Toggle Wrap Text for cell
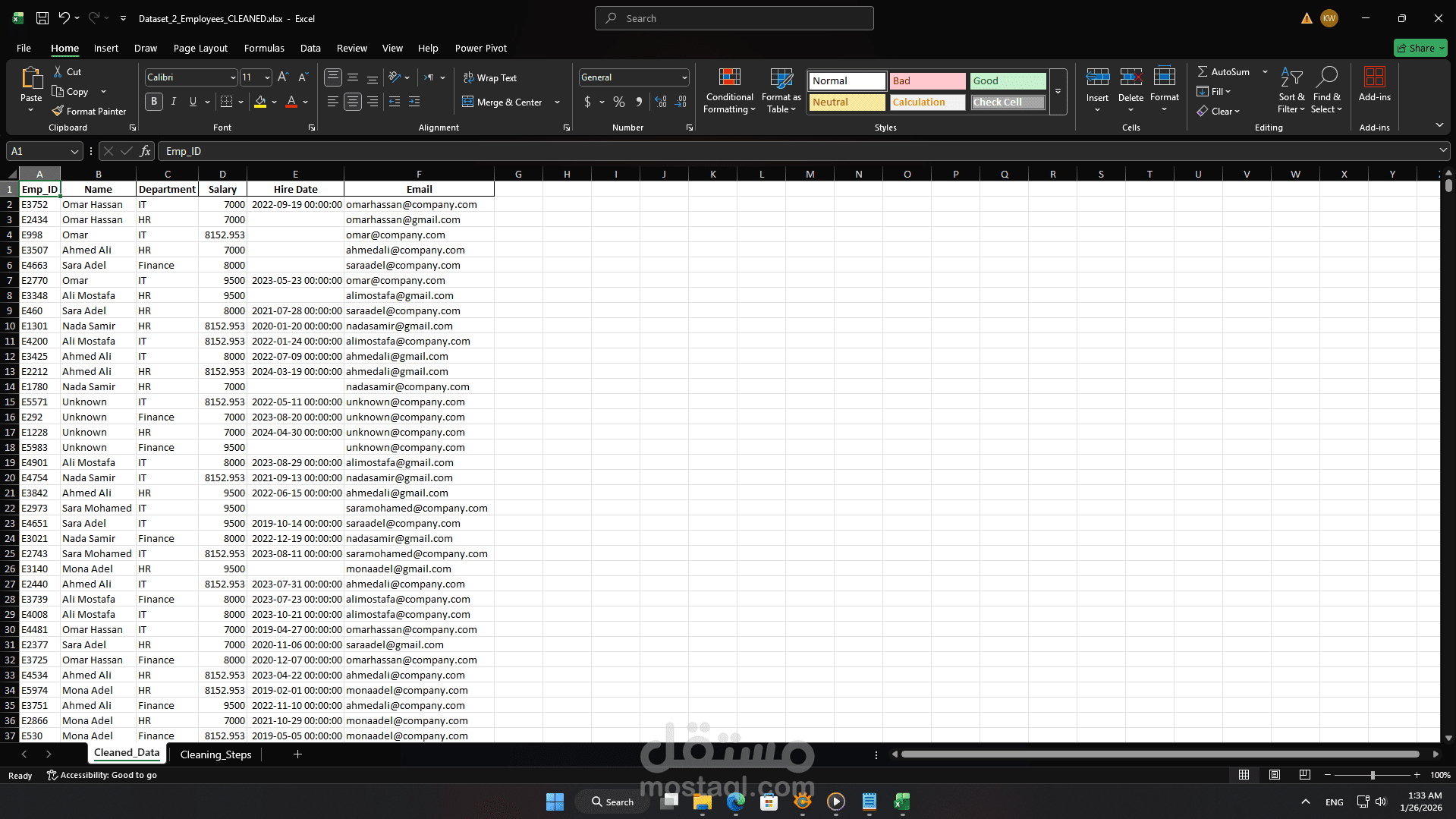The height and width of the screenshot is (819, 1456). click(x=489, y=77)
